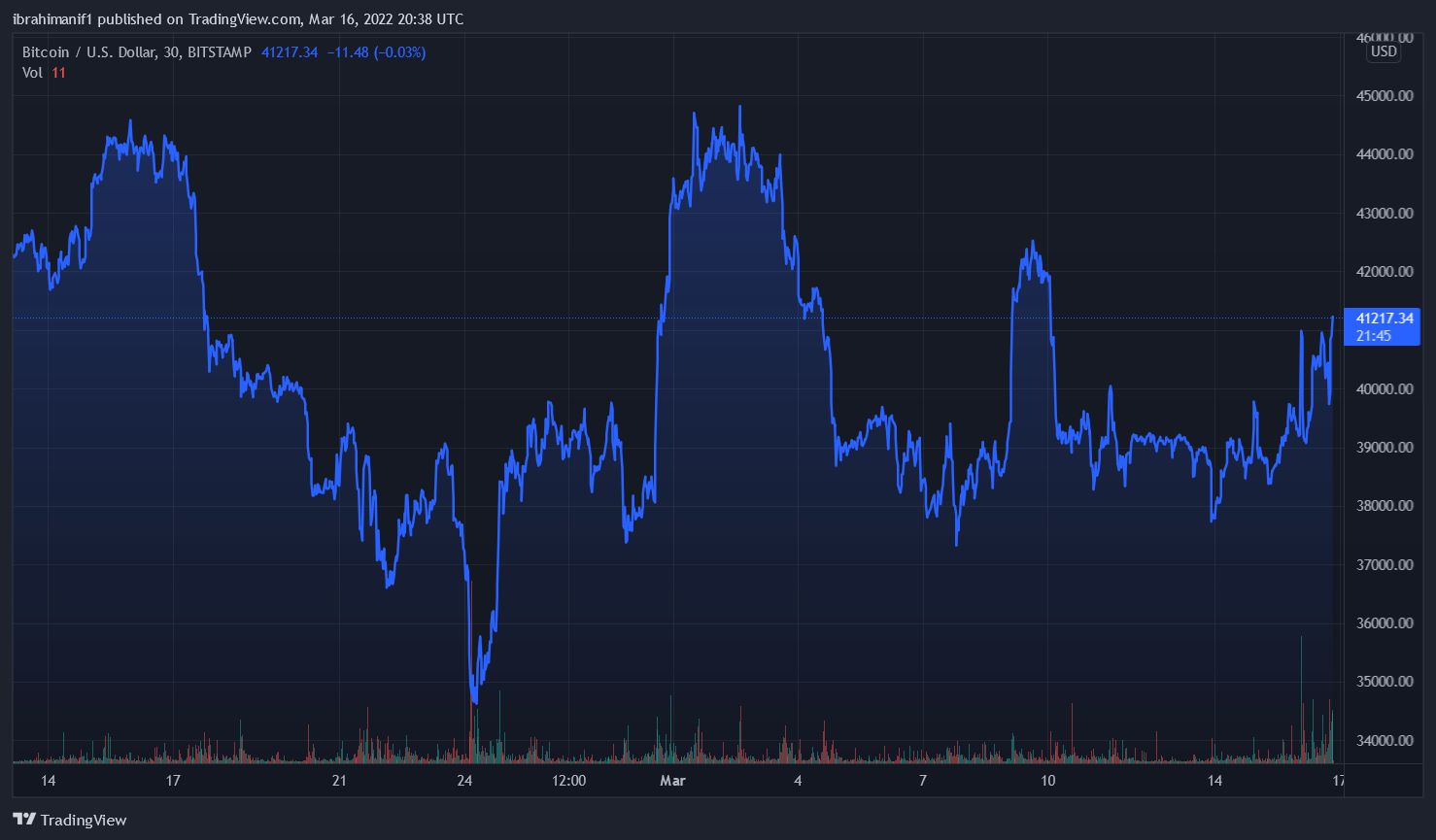Click the 10 date label on time axis
Screen dimensions: 1436x840
click(x=1047, y=781)
